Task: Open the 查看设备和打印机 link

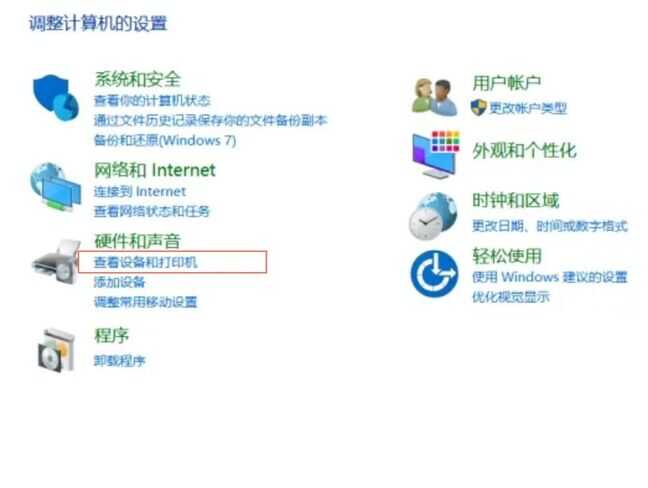Action: (145, 262)
